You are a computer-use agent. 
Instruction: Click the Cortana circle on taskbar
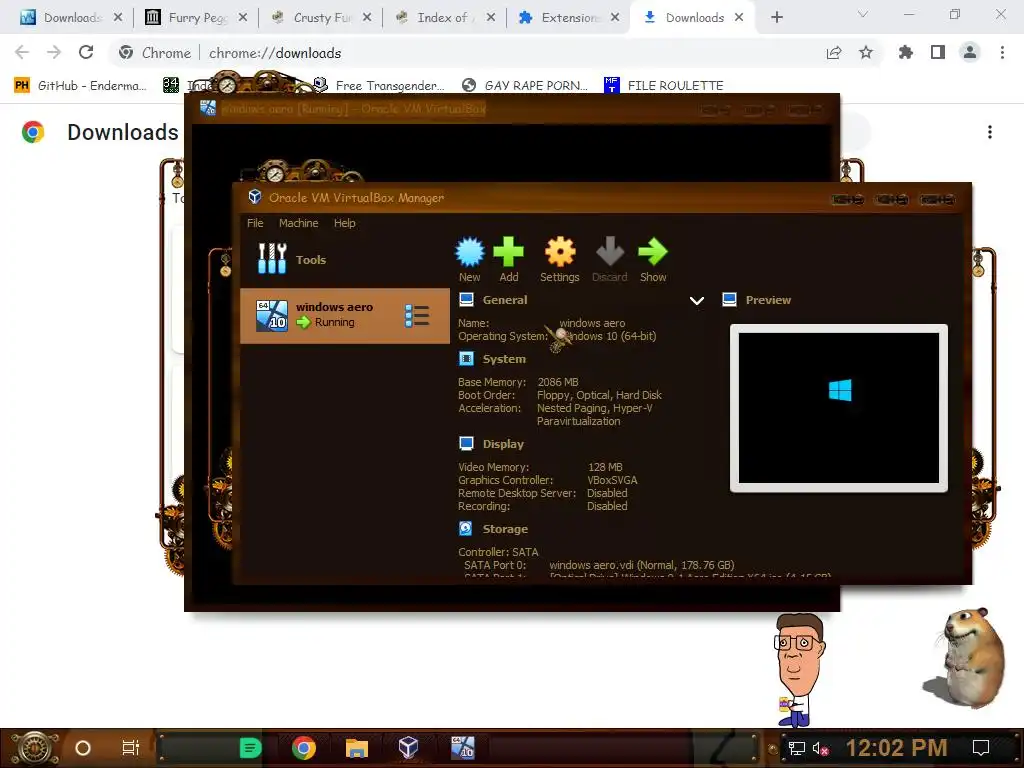point(83,748)
